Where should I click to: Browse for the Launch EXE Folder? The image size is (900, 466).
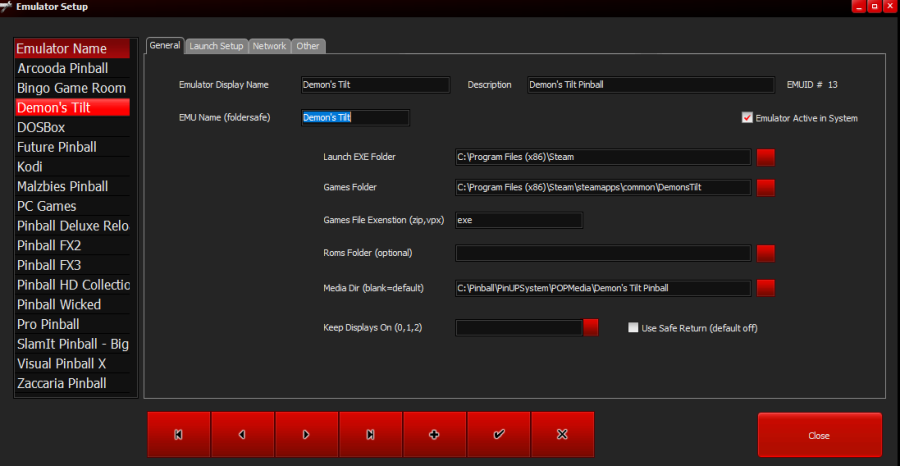(x=766, y=157)
